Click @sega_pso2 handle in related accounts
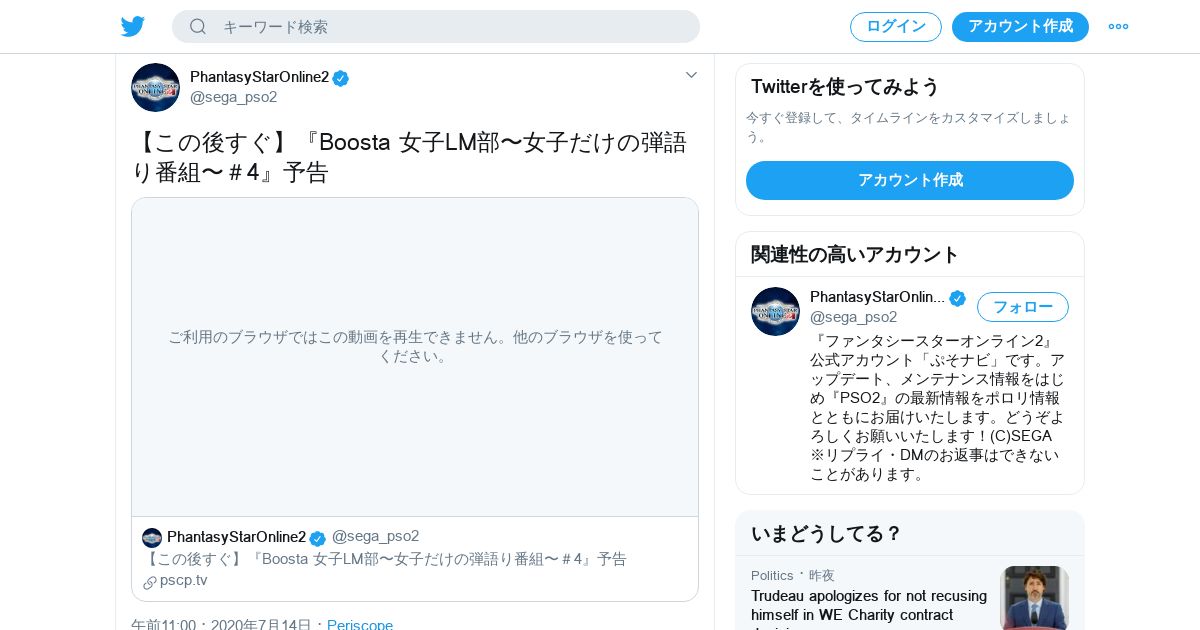1200x630 pixels. (853, 317)
